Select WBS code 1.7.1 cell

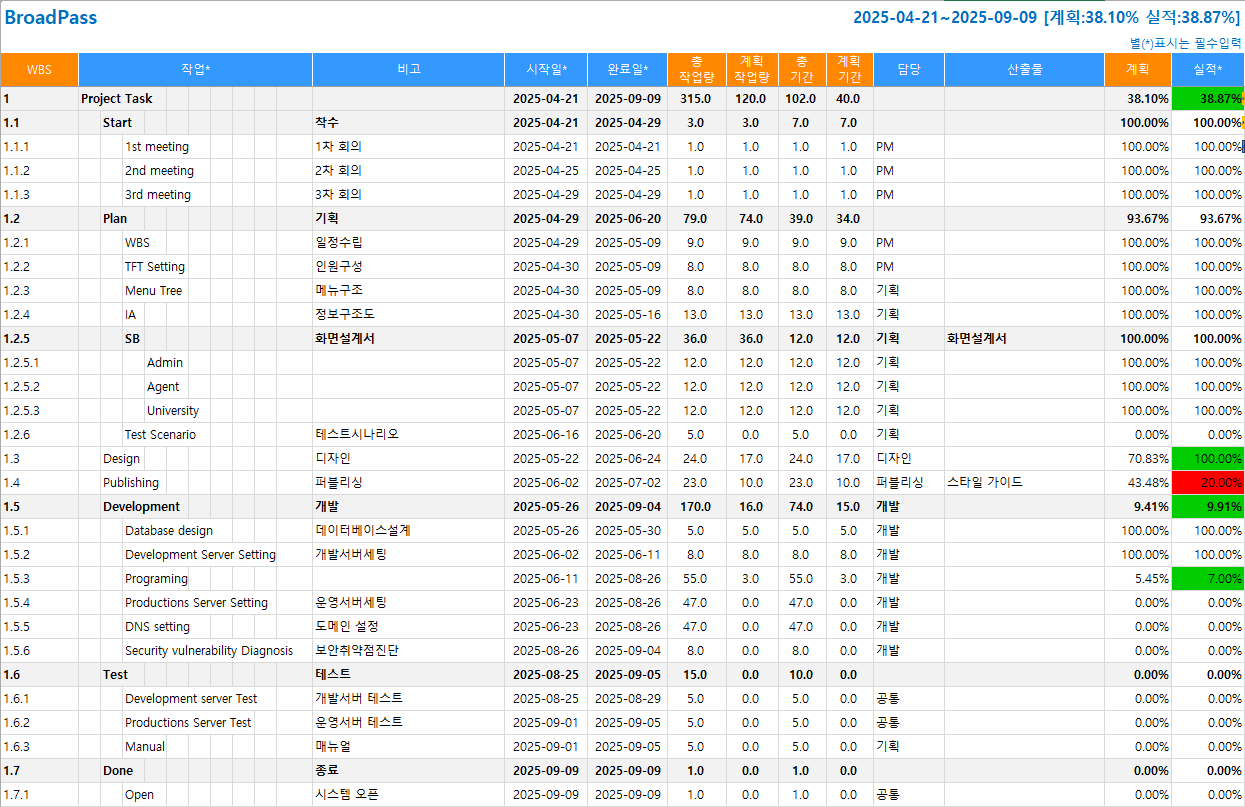(39, 795)
